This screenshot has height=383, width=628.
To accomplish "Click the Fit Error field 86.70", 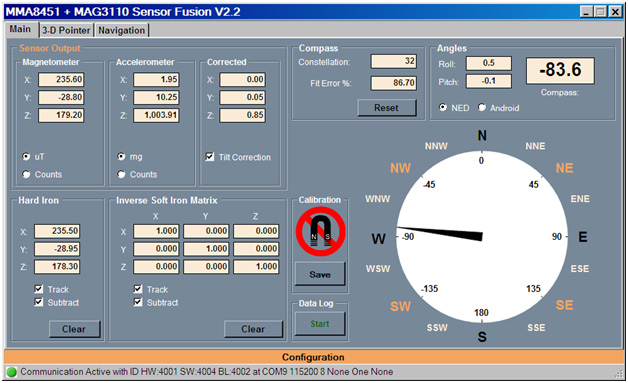I will (x=394, y=83).
